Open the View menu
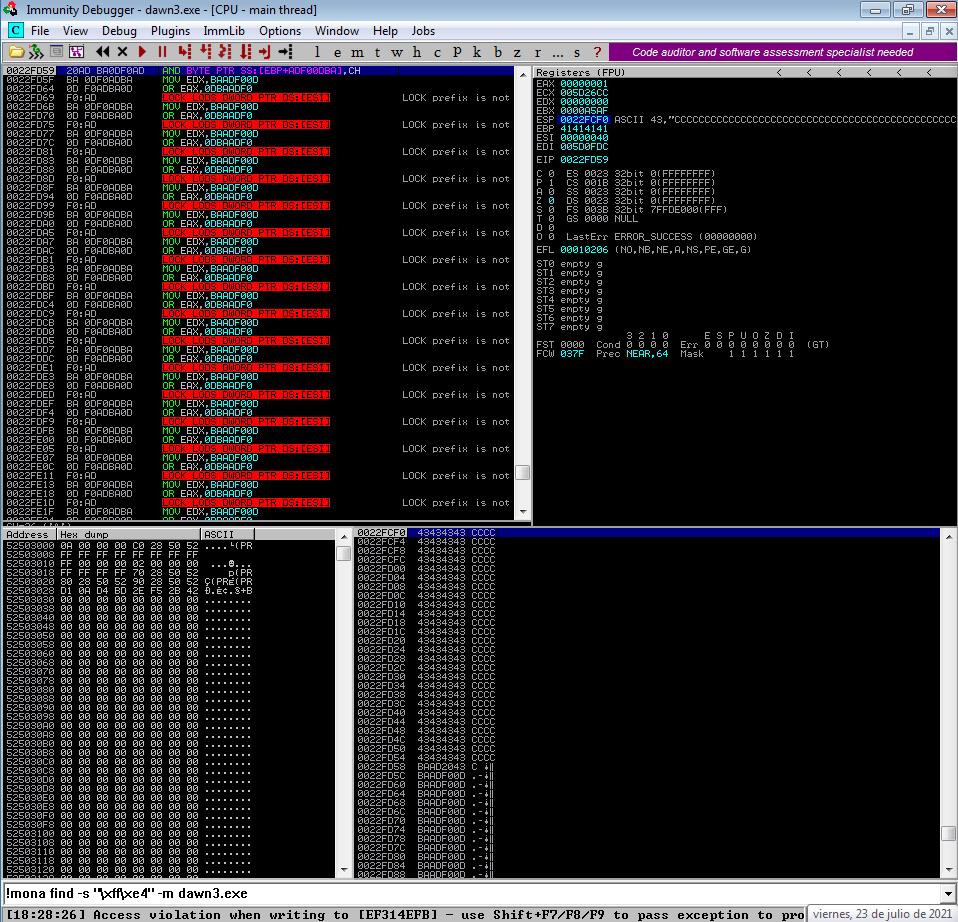Viewport: 958px width, 922px height. click(x=75, y=31)
